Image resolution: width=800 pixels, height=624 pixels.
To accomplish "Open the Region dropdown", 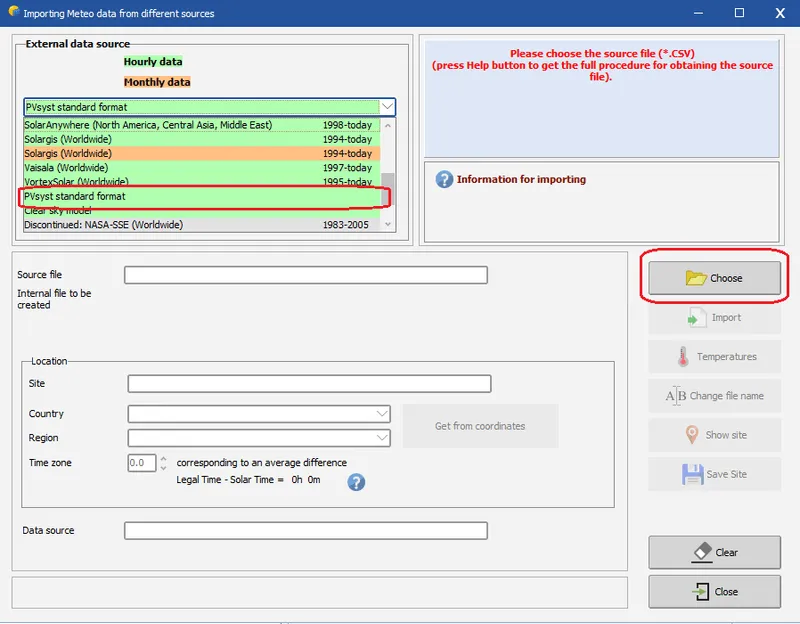I will (382, 438).
